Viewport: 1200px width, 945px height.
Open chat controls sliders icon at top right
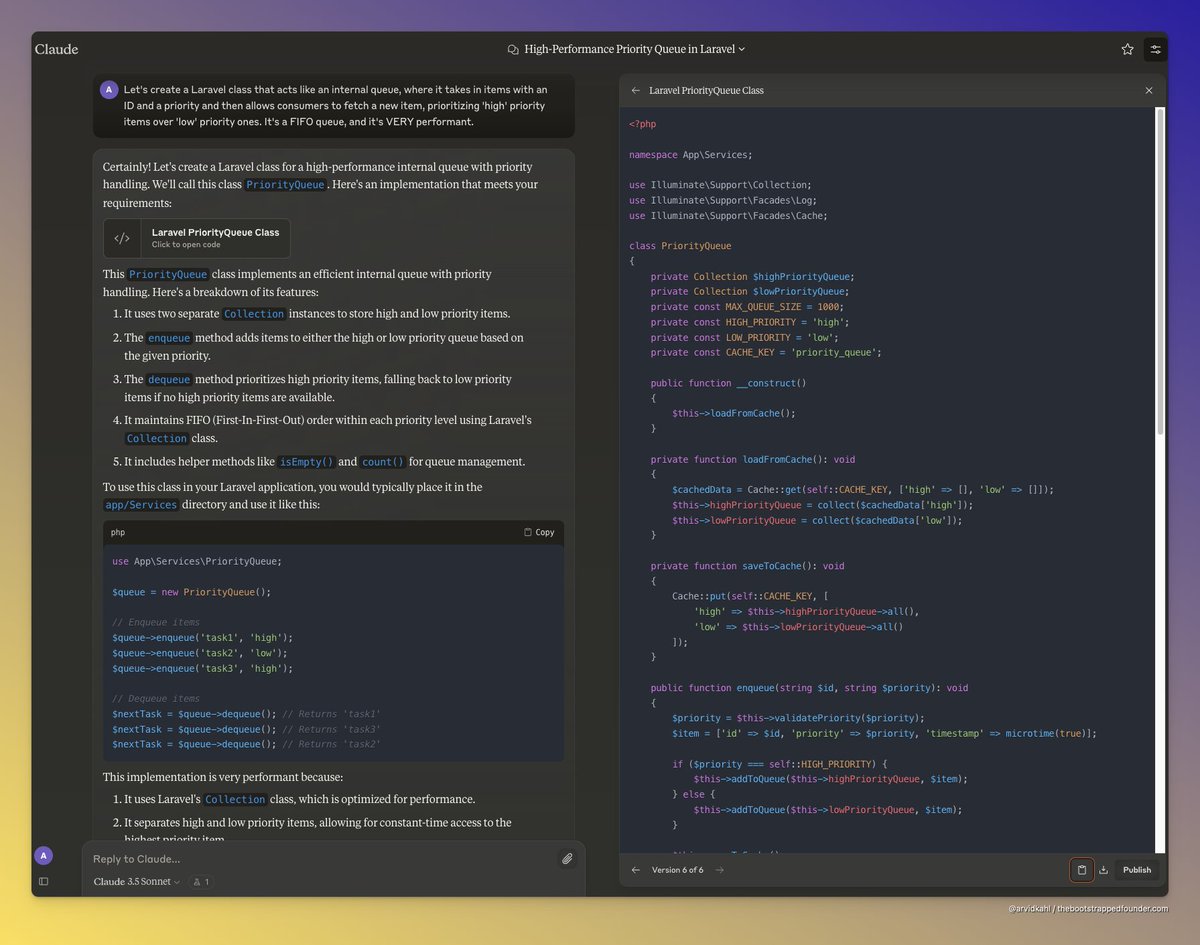pyautogui.click(x=1155, y=49)
